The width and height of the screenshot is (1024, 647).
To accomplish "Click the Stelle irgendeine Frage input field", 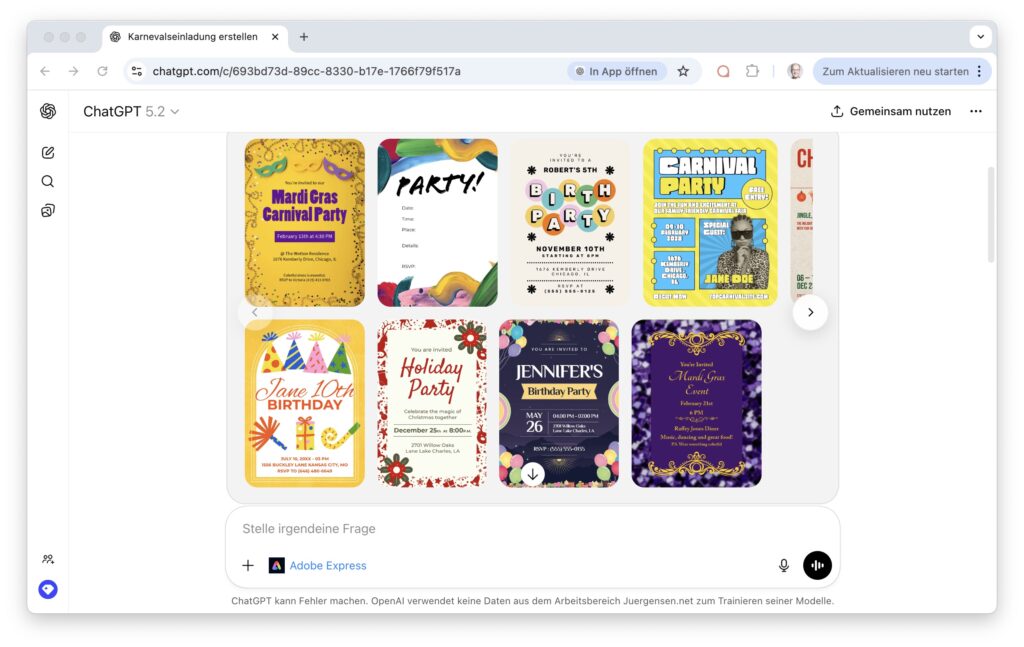I will [500, 529].
